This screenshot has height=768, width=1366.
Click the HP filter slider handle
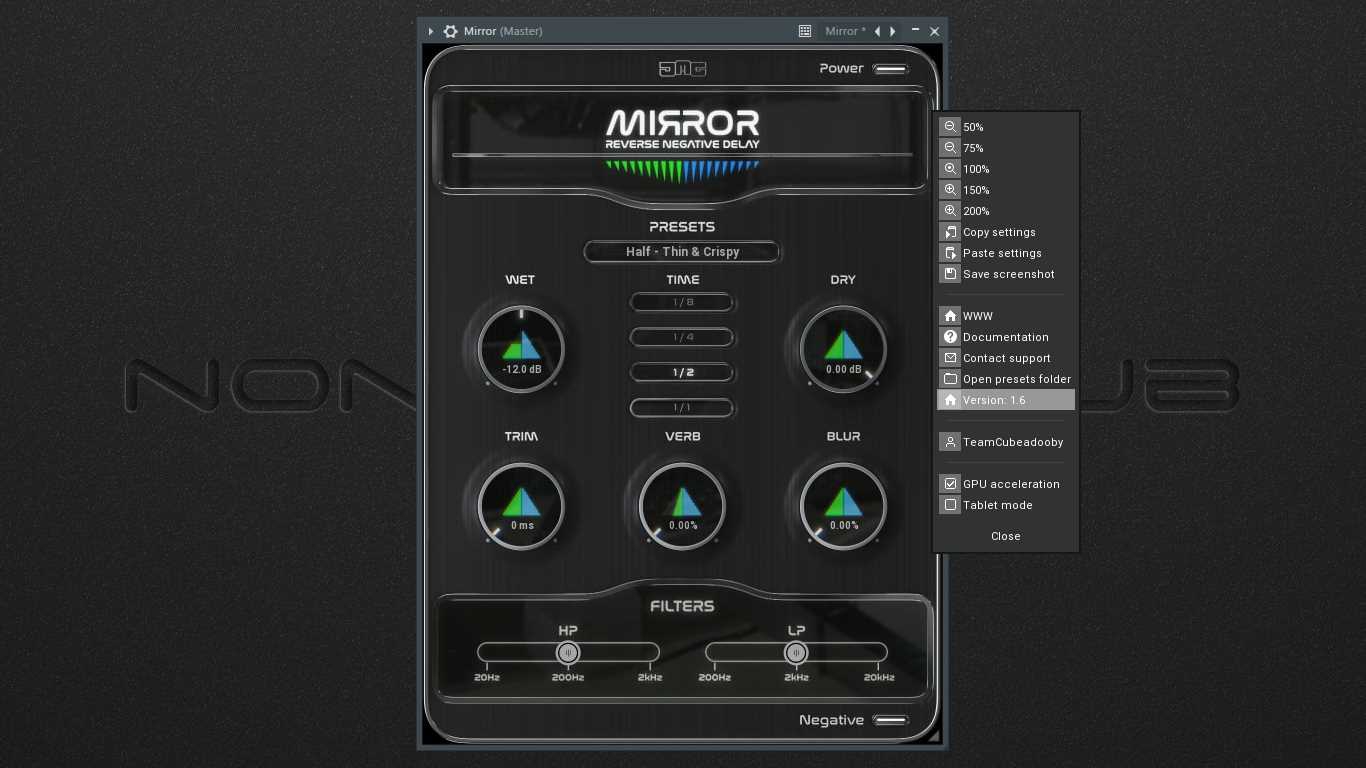[x=568, y=653]
